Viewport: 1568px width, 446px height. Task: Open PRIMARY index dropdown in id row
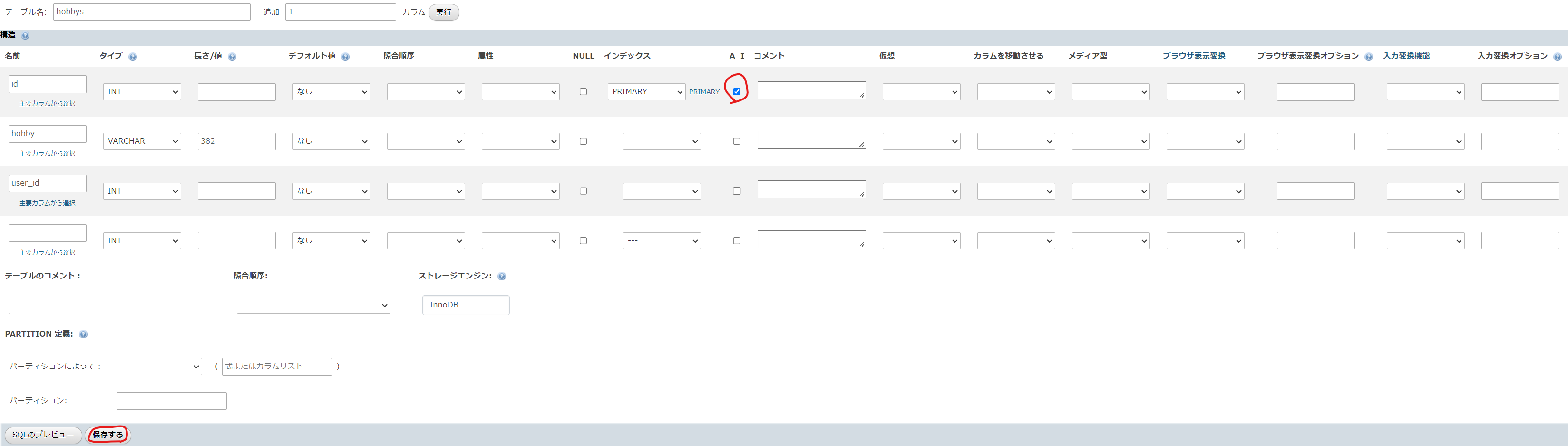646,92
